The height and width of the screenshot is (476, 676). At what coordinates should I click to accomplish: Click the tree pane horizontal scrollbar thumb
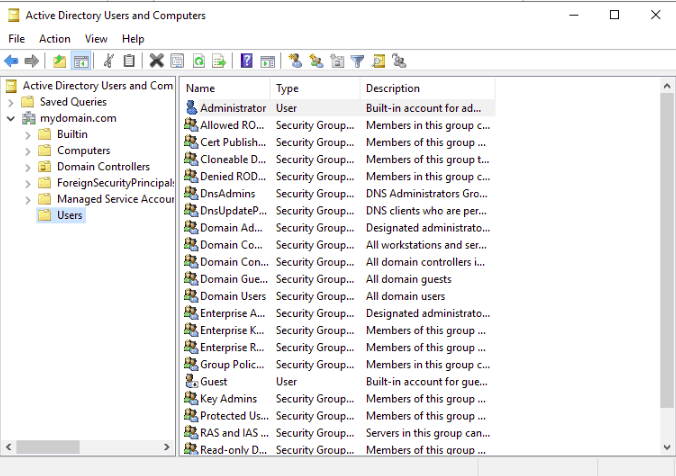click(x=48, y=447)
